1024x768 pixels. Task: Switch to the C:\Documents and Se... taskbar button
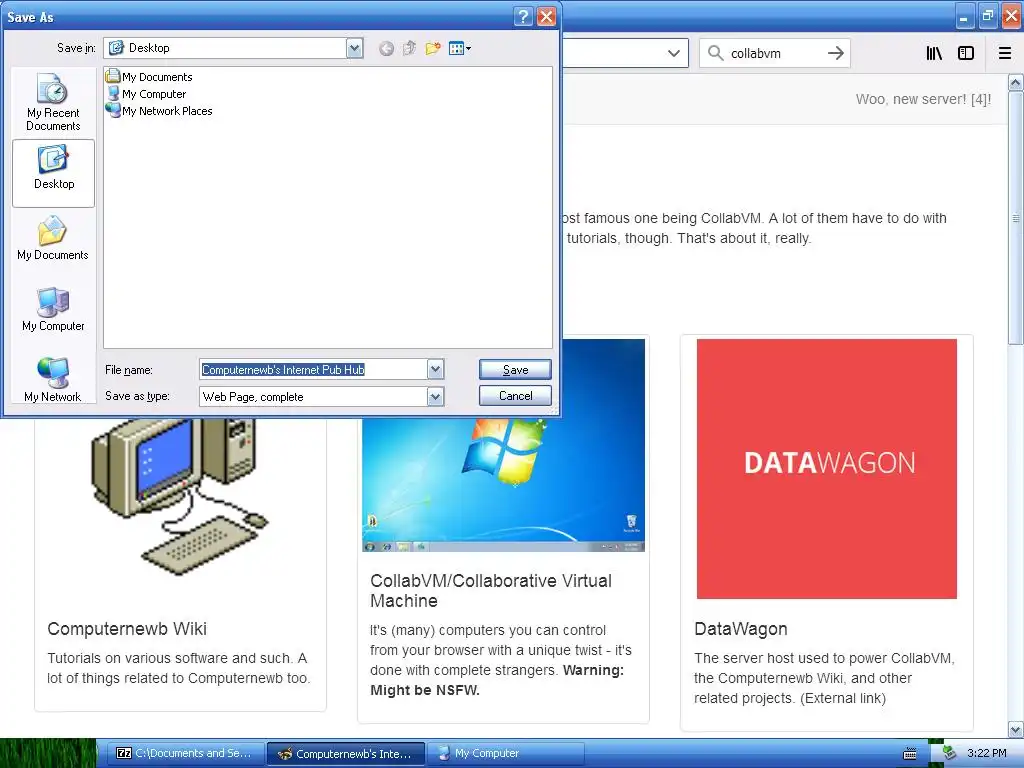pyautogui.click(x=185, y=753)
